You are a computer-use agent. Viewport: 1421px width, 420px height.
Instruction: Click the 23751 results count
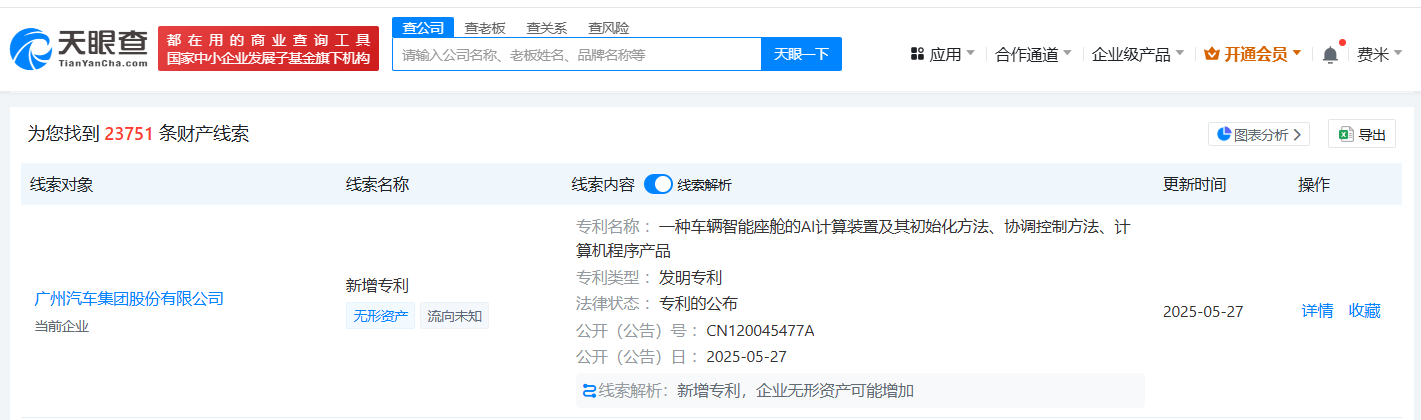point(128,134)
